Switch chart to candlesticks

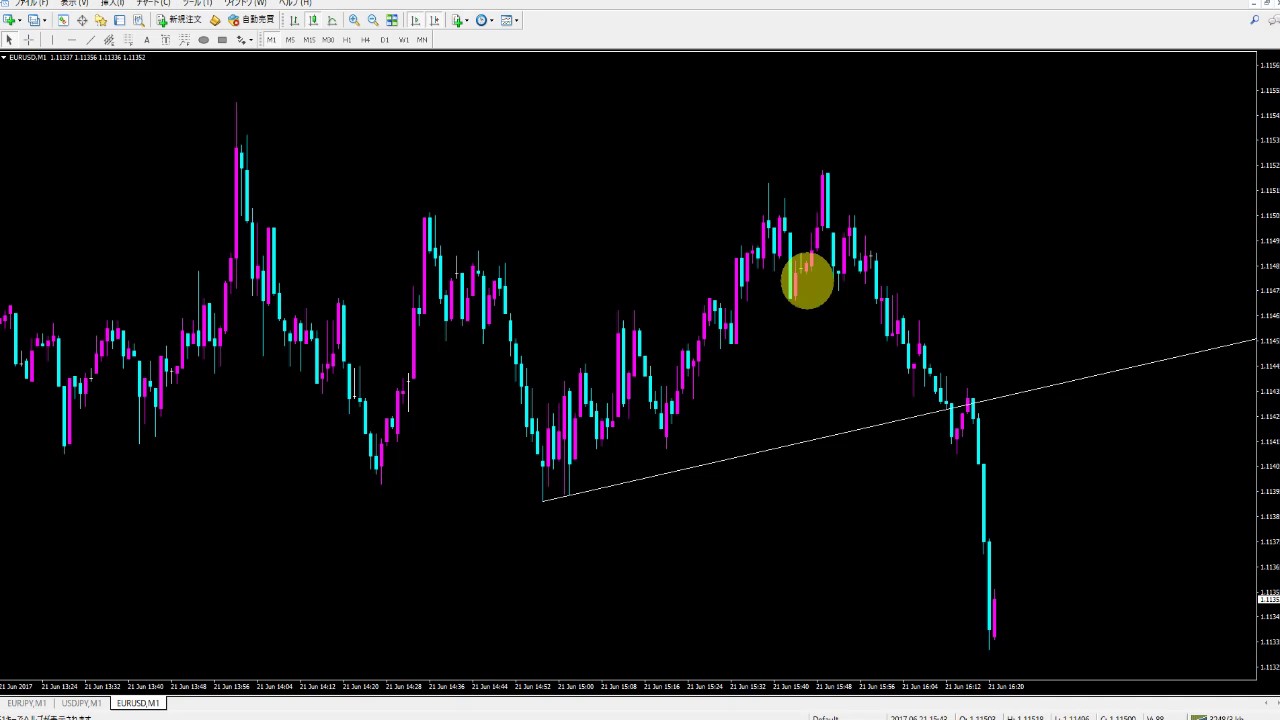pos(313,20)
